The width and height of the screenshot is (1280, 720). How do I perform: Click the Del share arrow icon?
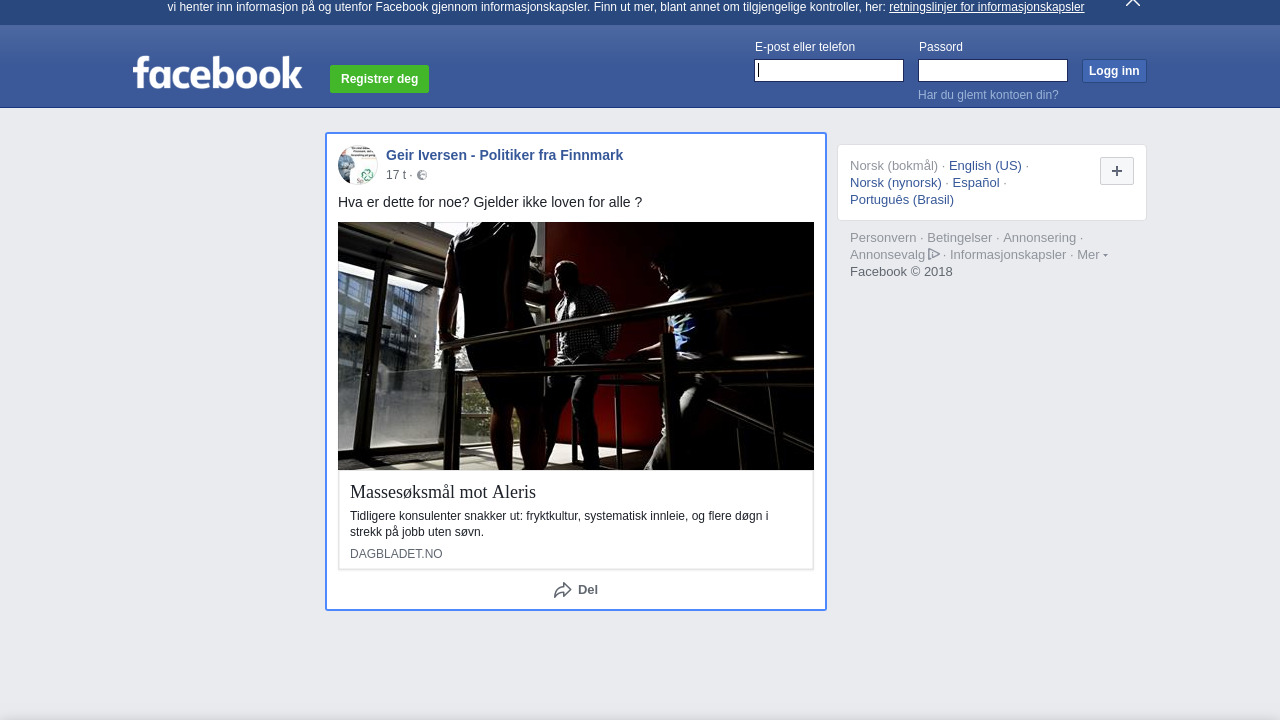[563, 590]
